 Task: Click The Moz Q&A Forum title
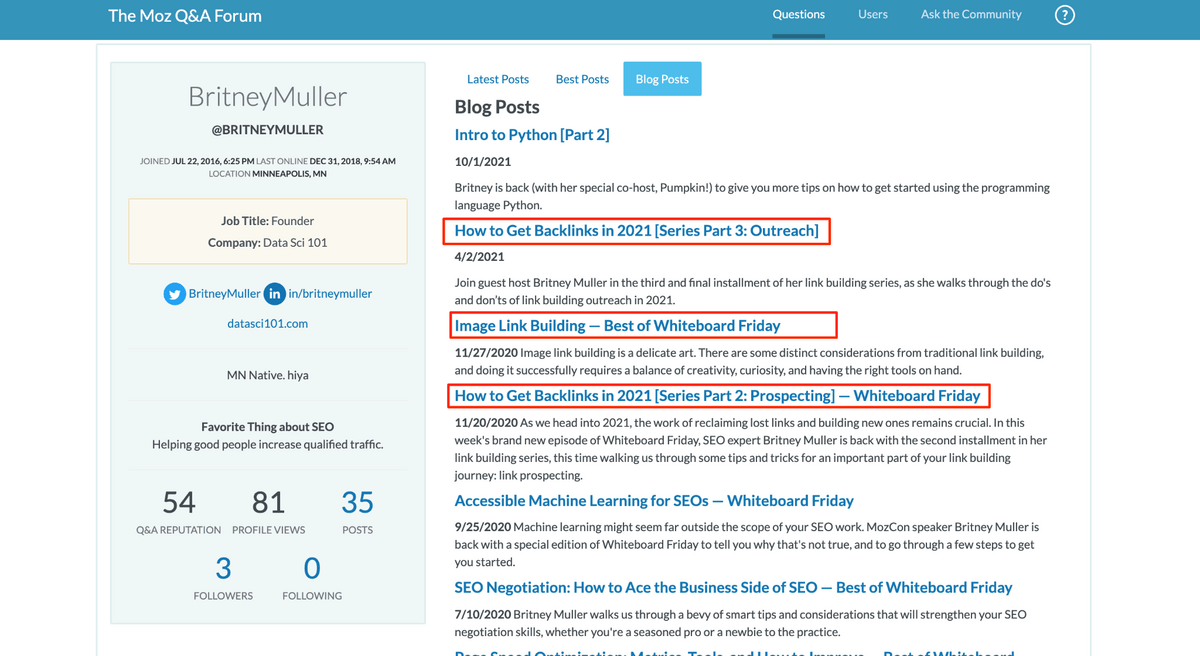pos(185,16)
